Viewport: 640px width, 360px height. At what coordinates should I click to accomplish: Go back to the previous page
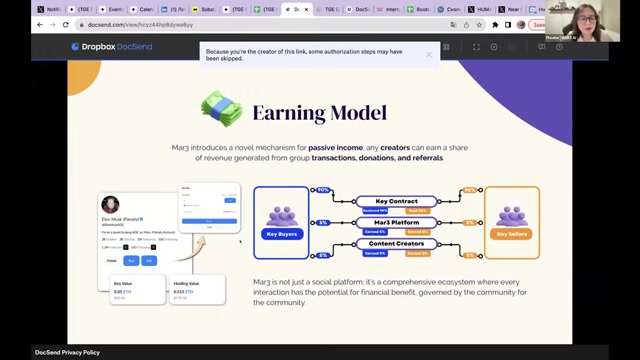coord(40,25)
